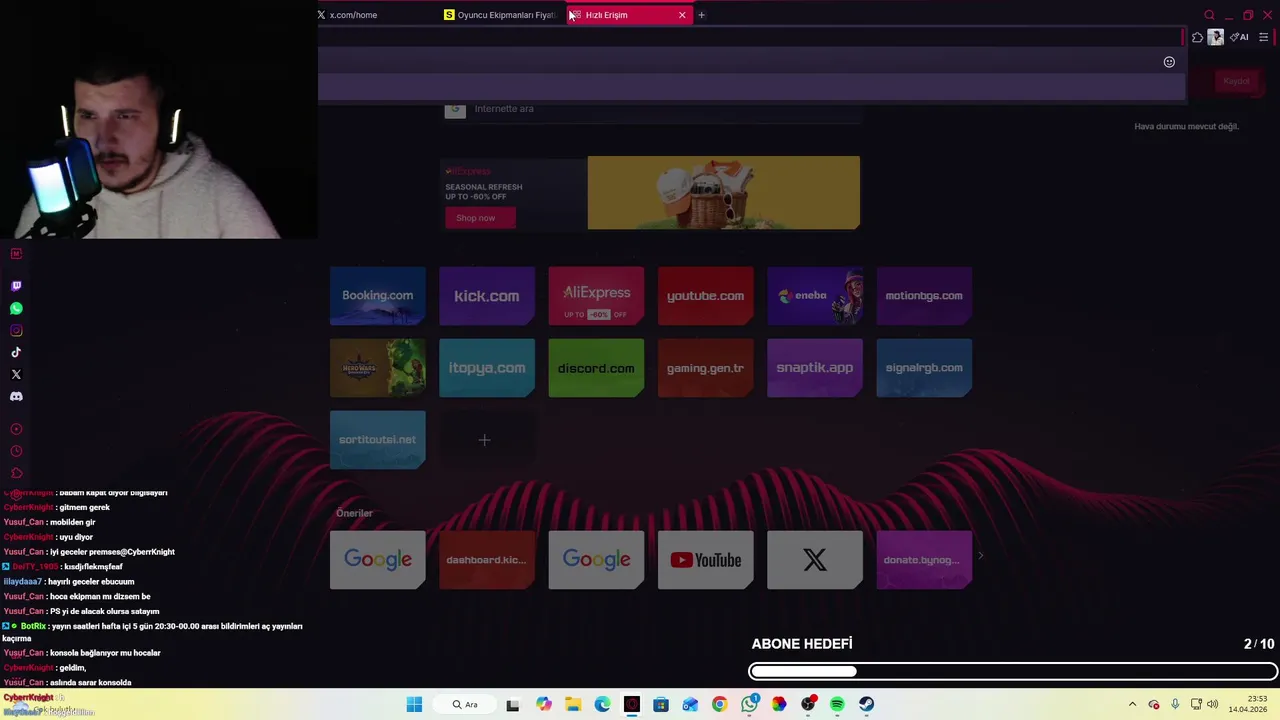Open File Explorer from the taskbar
1280x720 pixels.
click(573, 704)
